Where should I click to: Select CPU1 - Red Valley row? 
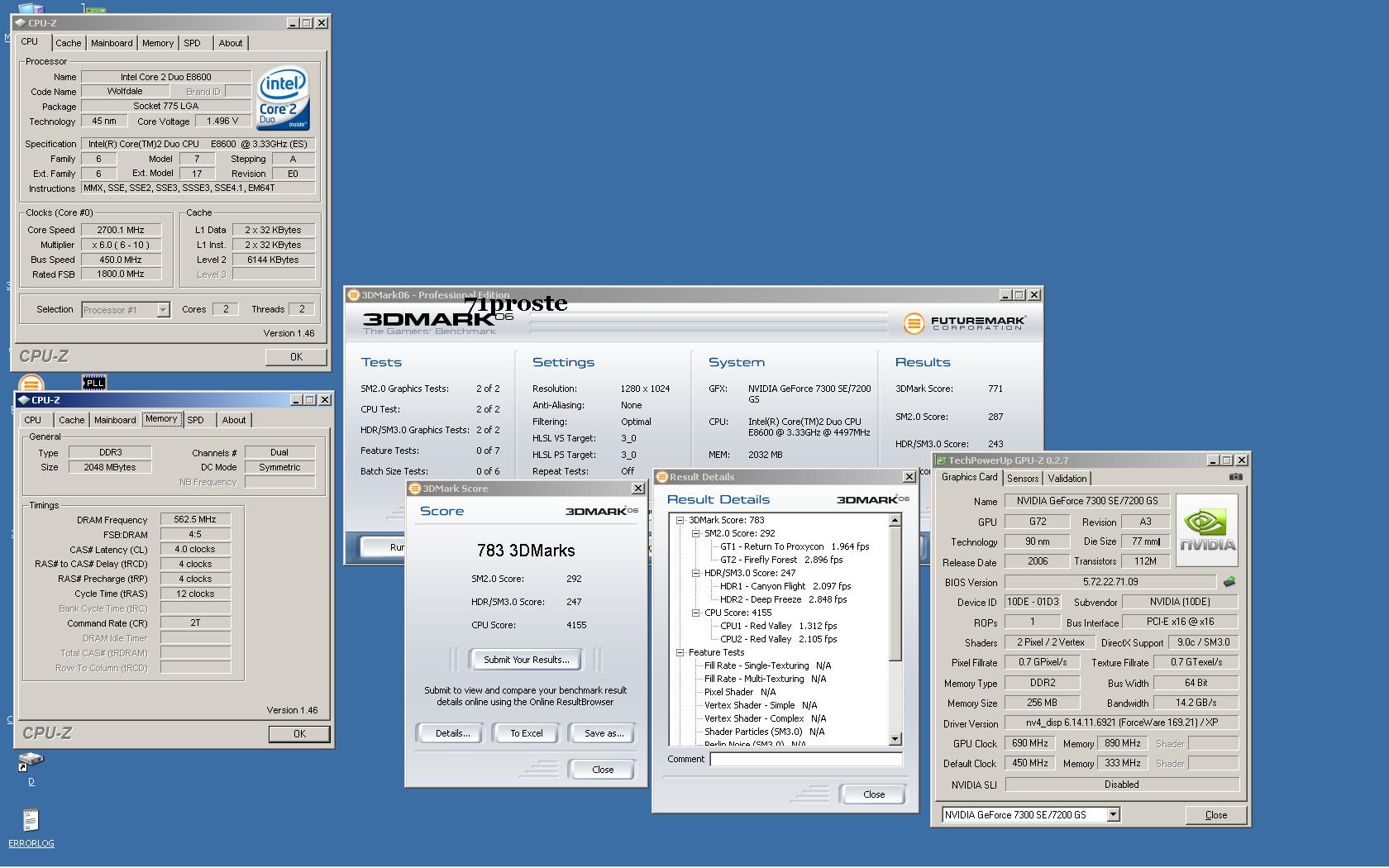tap(778, 626)
